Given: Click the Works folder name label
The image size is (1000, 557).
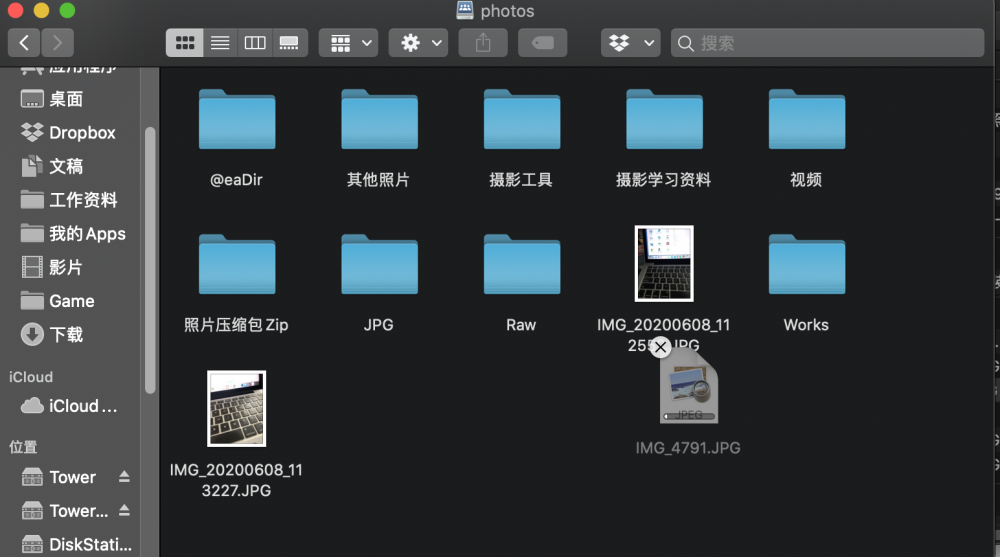Looking at the screenshot, I should pos(806,325).
